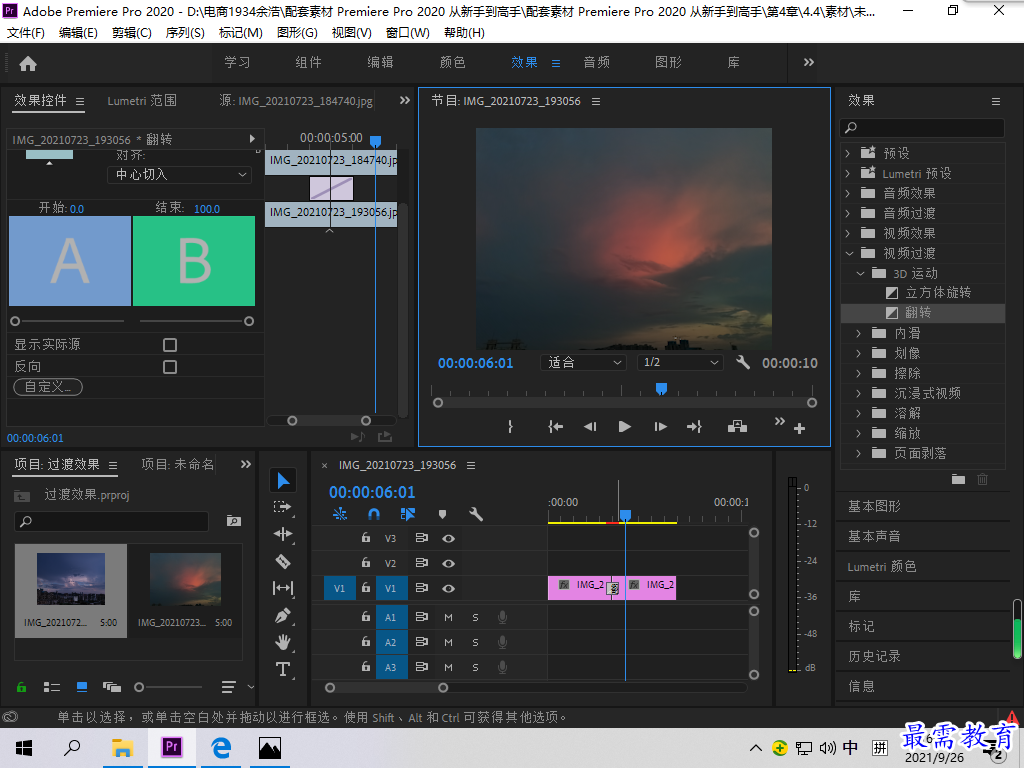
Task: Open the 文件(F) menu
Action: pyautogui.click(x=25, y=33)
